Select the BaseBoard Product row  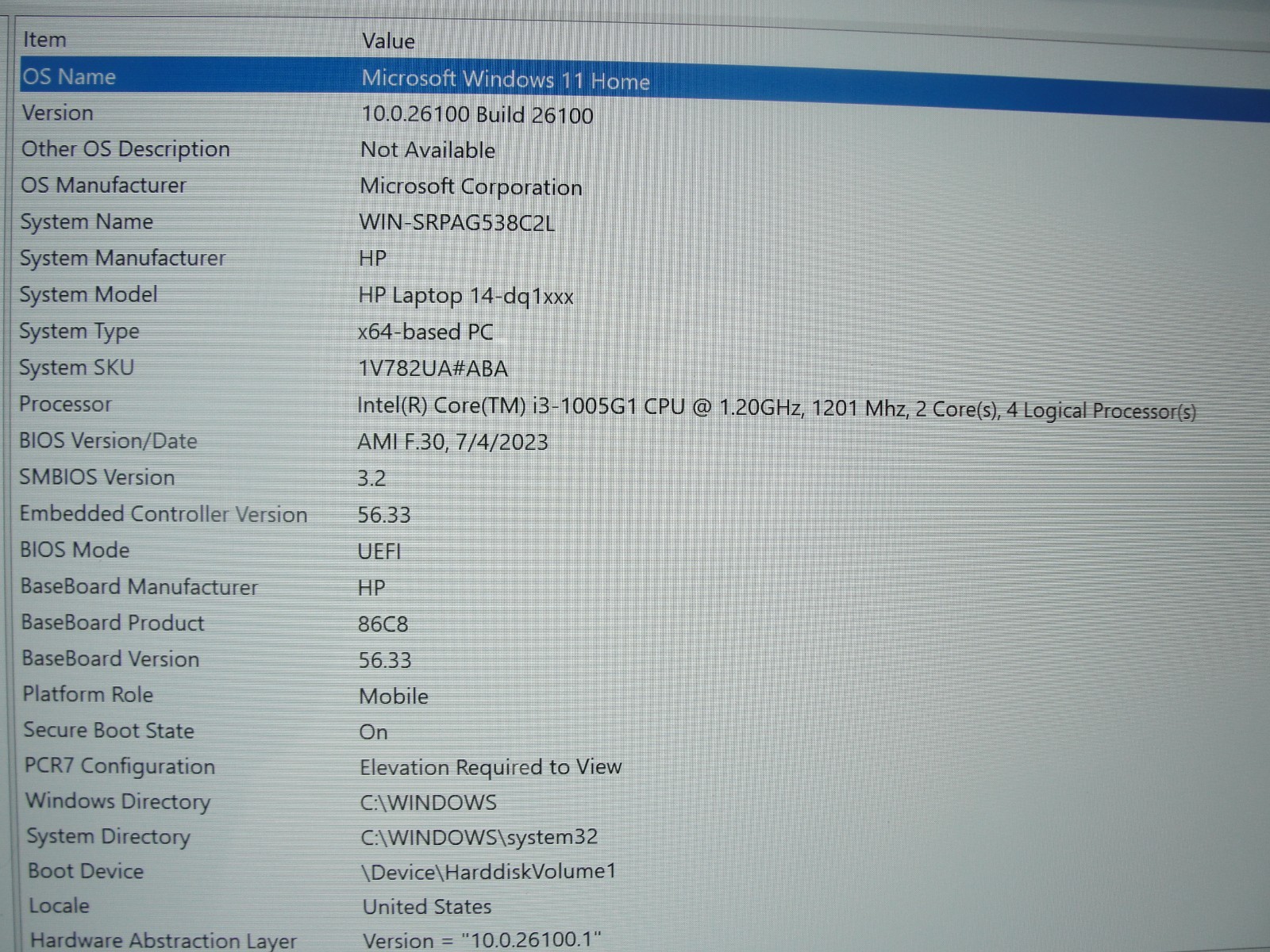113,624
